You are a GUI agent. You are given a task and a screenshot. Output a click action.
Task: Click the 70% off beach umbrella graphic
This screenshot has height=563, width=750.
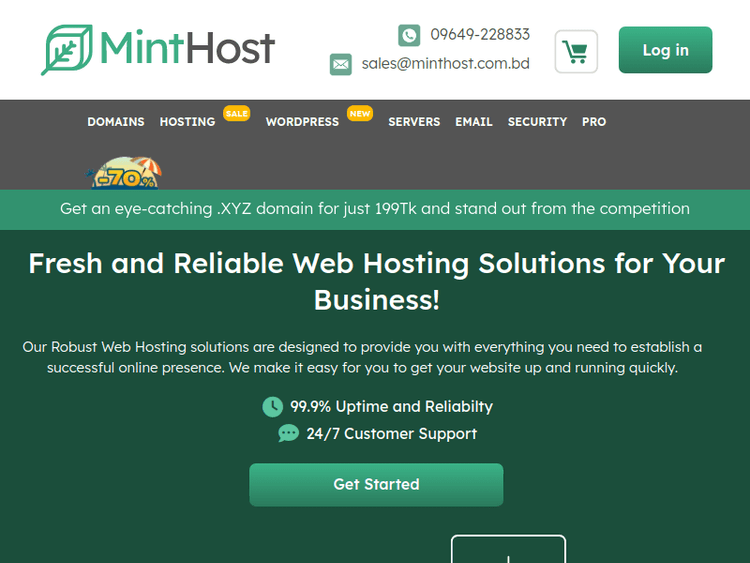click(x=126, y=174)
